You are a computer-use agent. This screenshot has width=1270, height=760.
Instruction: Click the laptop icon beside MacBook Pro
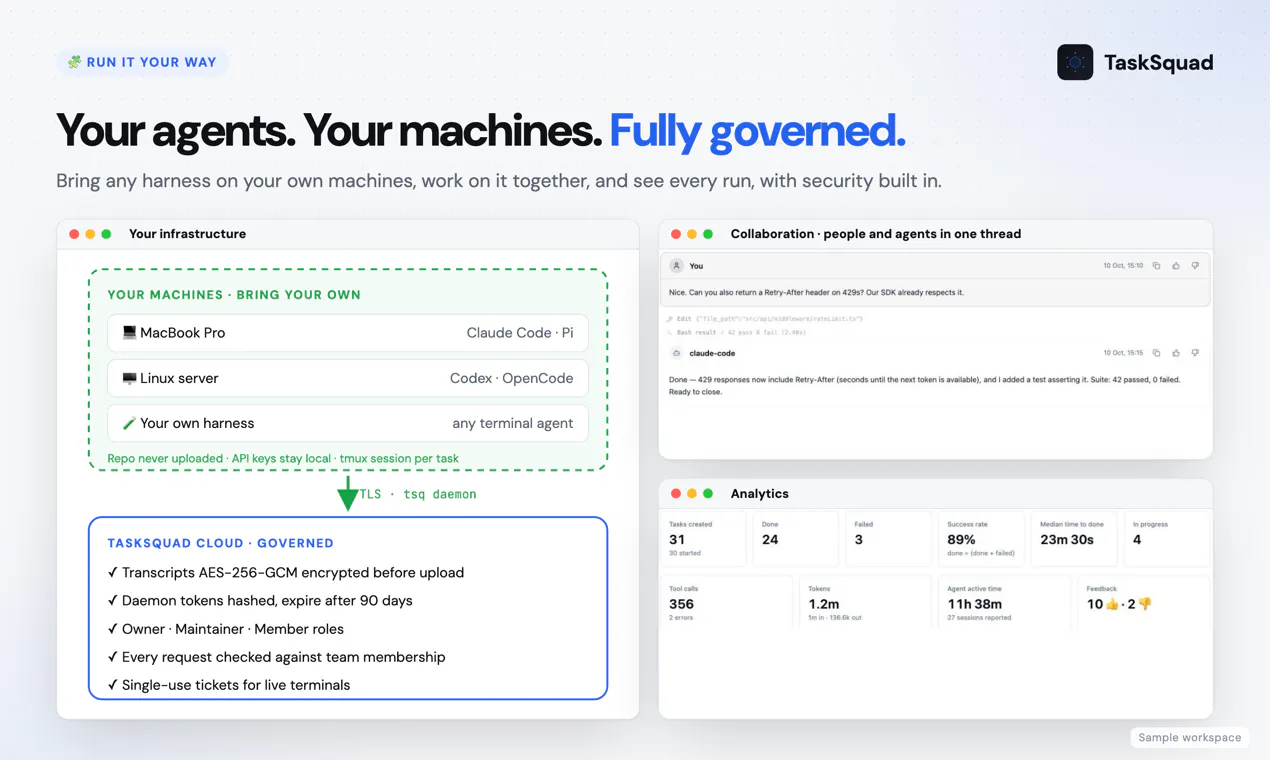click(129, 333)
